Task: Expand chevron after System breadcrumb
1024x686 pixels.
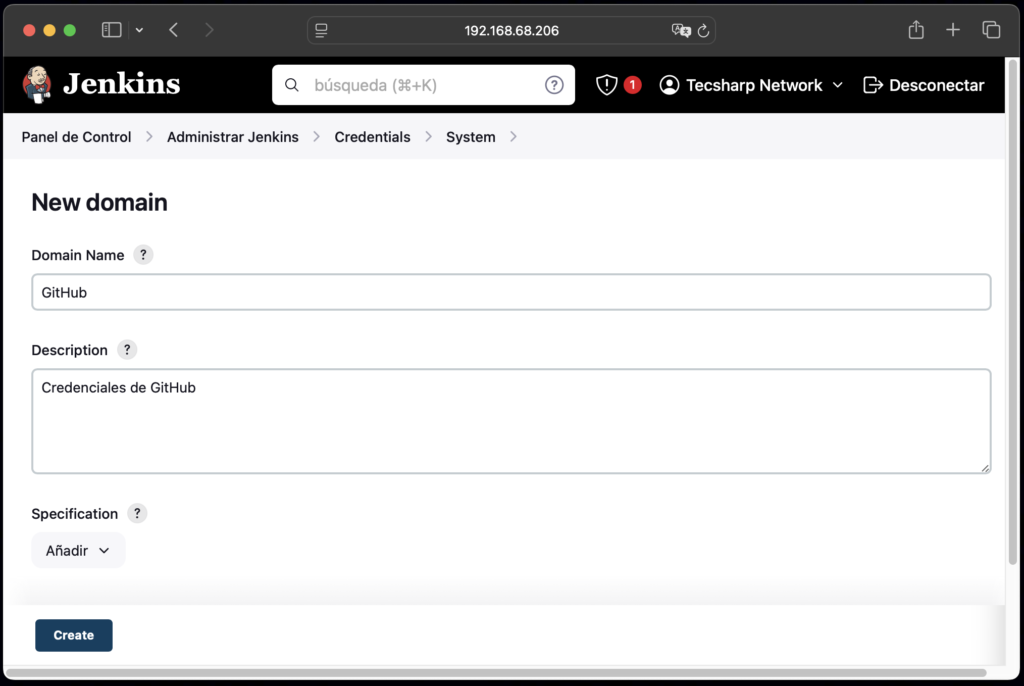Action: click(x=513, y=137)
